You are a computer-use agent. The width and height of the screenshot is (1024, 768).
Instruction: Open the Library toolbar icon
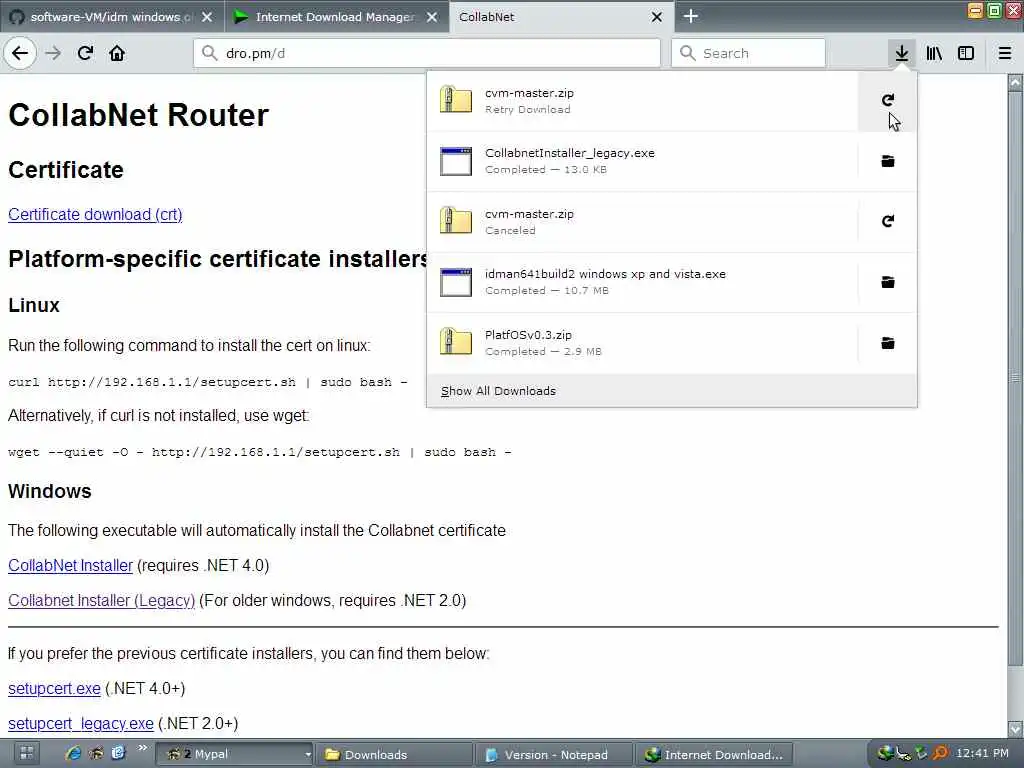coord(934,53)
